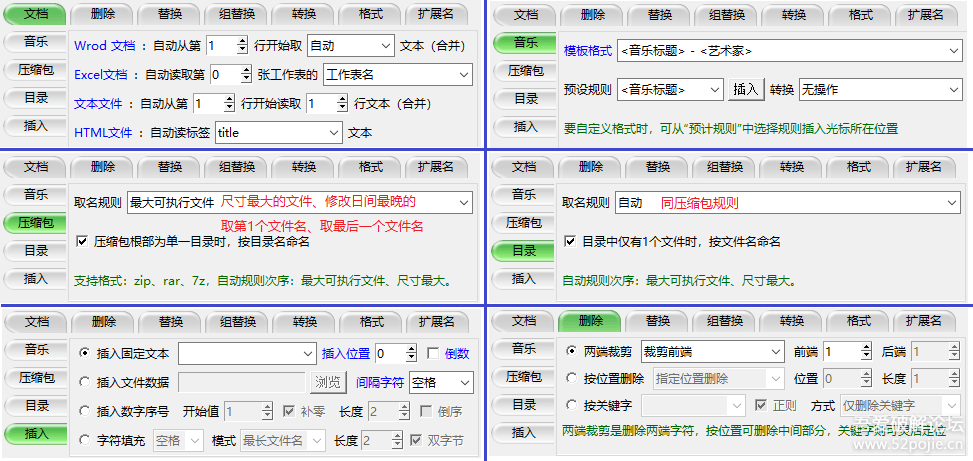The image size is (973, 461).
Task: Expand the 间隔字符 空格 dropdown
Action: click(x=464, y=383)
